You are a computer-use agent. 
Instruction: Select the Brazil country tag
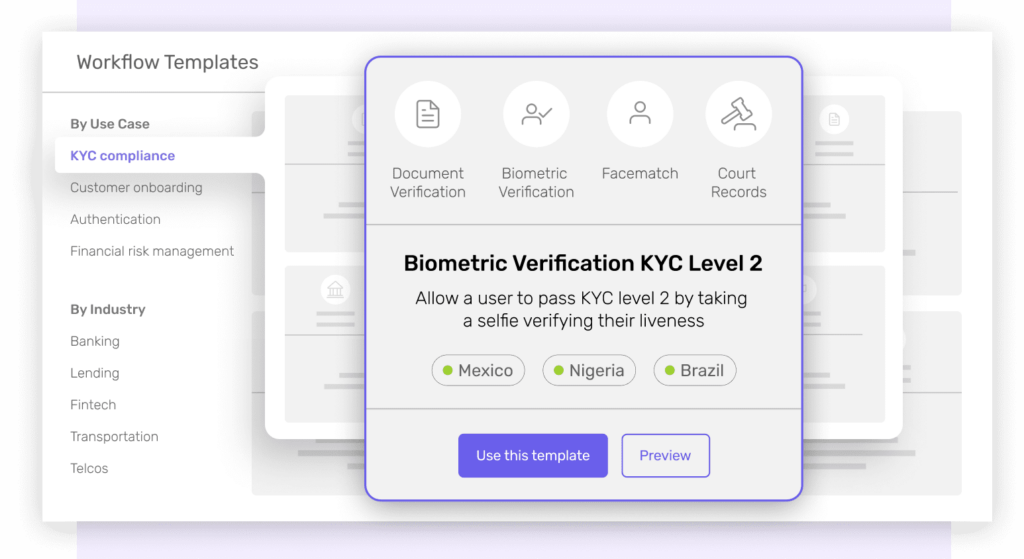point(695,370)
